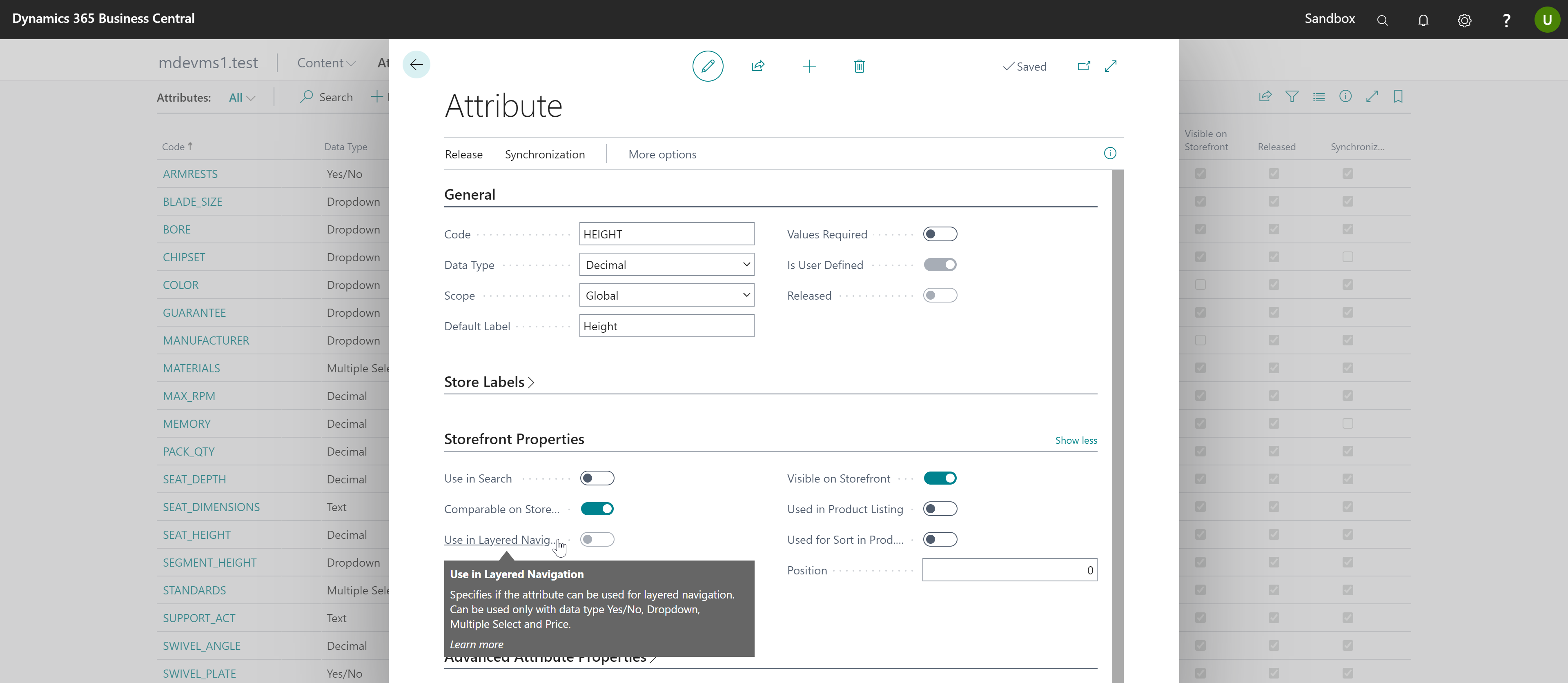Turn off Visible on Storefront toggle

coord(940,478)
